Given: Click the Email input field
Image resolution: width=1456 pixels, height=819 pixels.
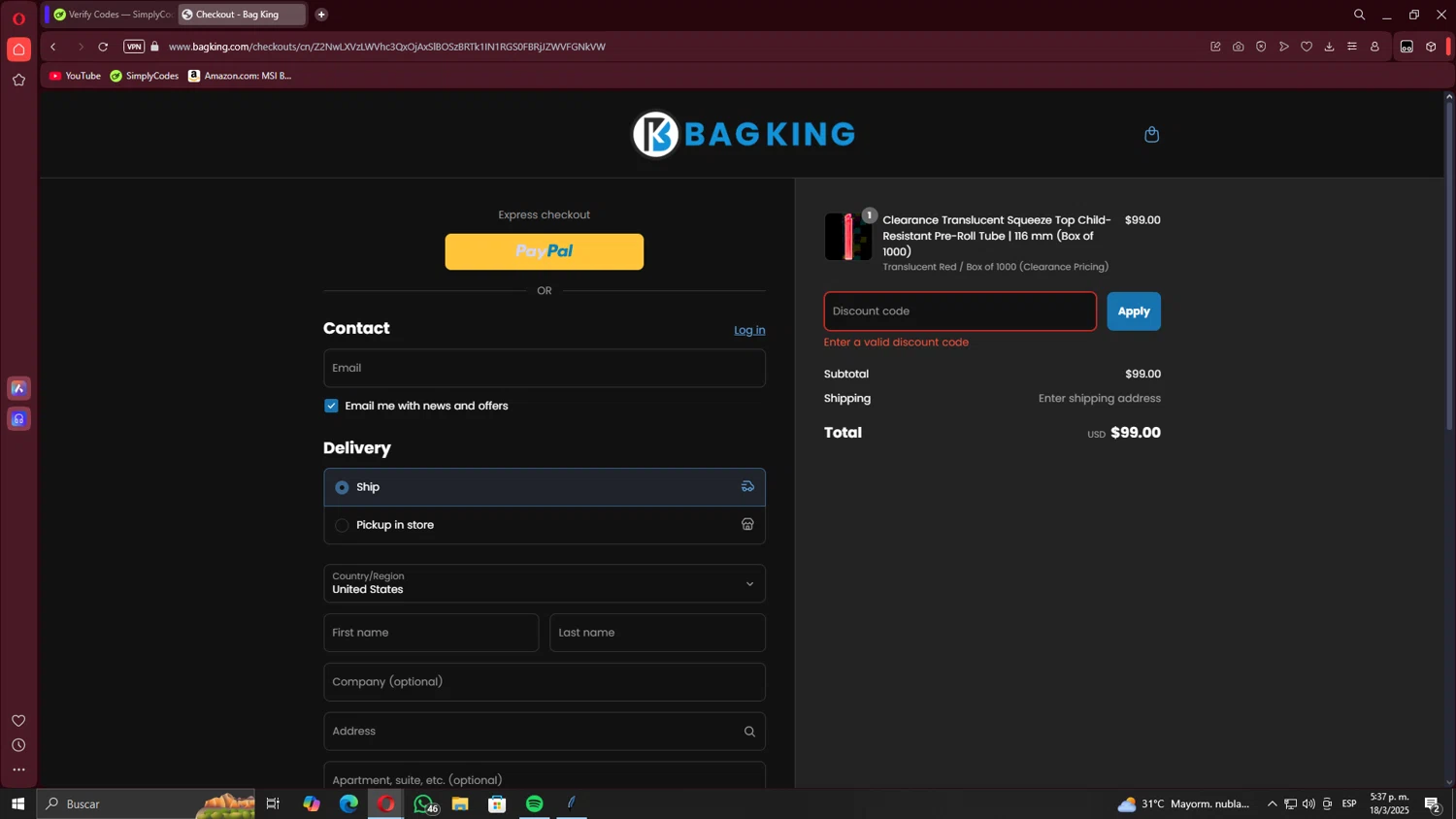Looking at the screenshot, I should pos(545,368).
